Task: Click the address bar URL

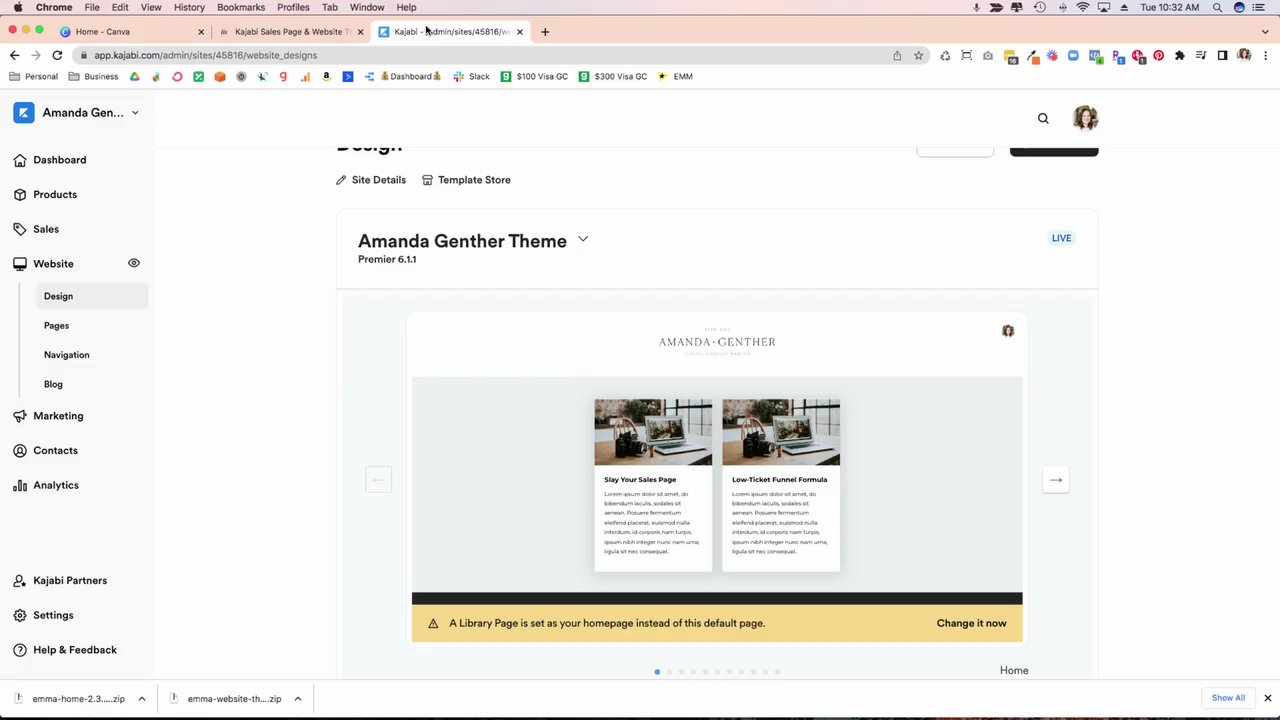Action: pyautogui.click(x=205, y=55)
